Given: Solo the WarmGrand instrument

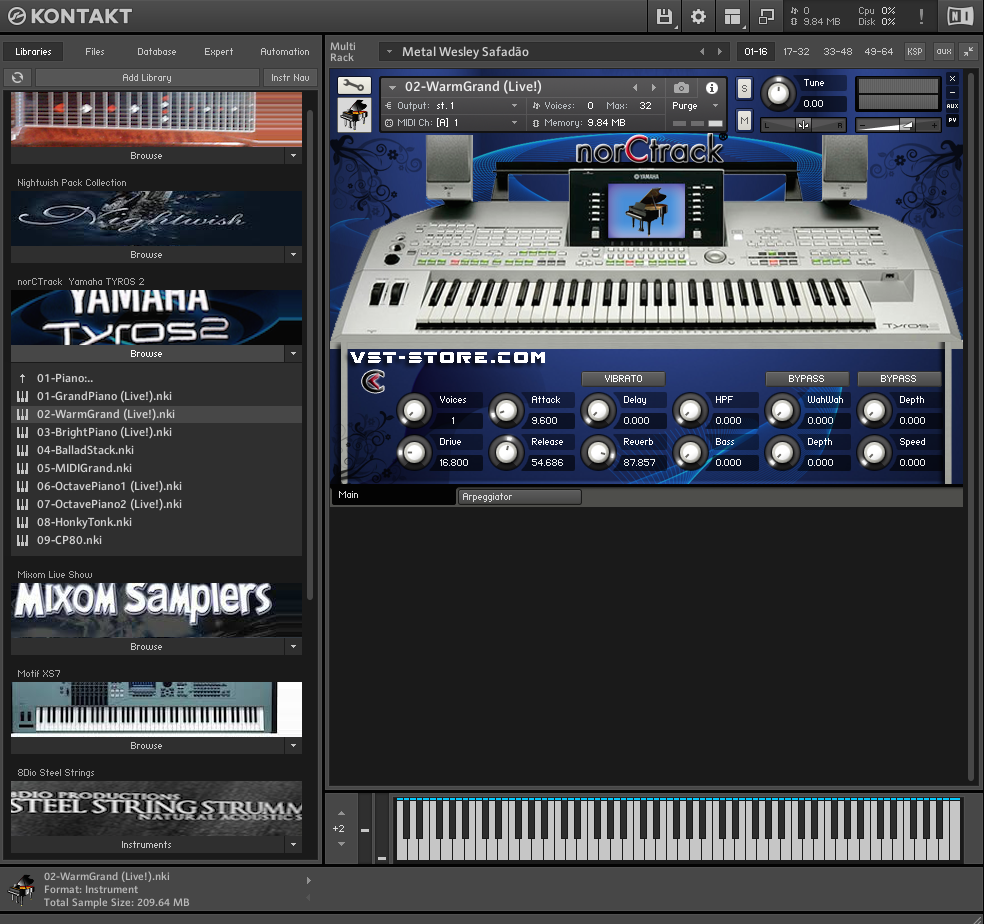Looking at the screenshot, I should tap(744, 89).
